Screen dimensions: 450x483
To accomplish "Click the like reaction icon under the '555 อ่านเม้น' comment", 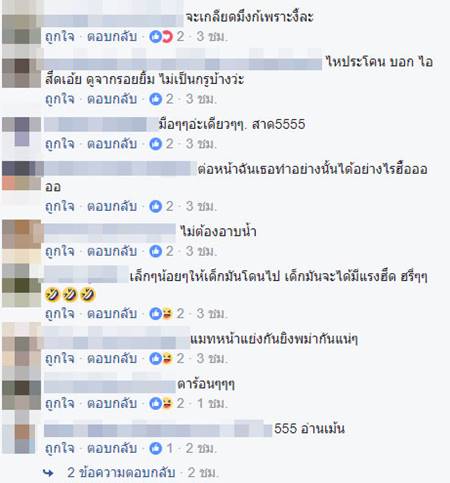I will point(155,448).
